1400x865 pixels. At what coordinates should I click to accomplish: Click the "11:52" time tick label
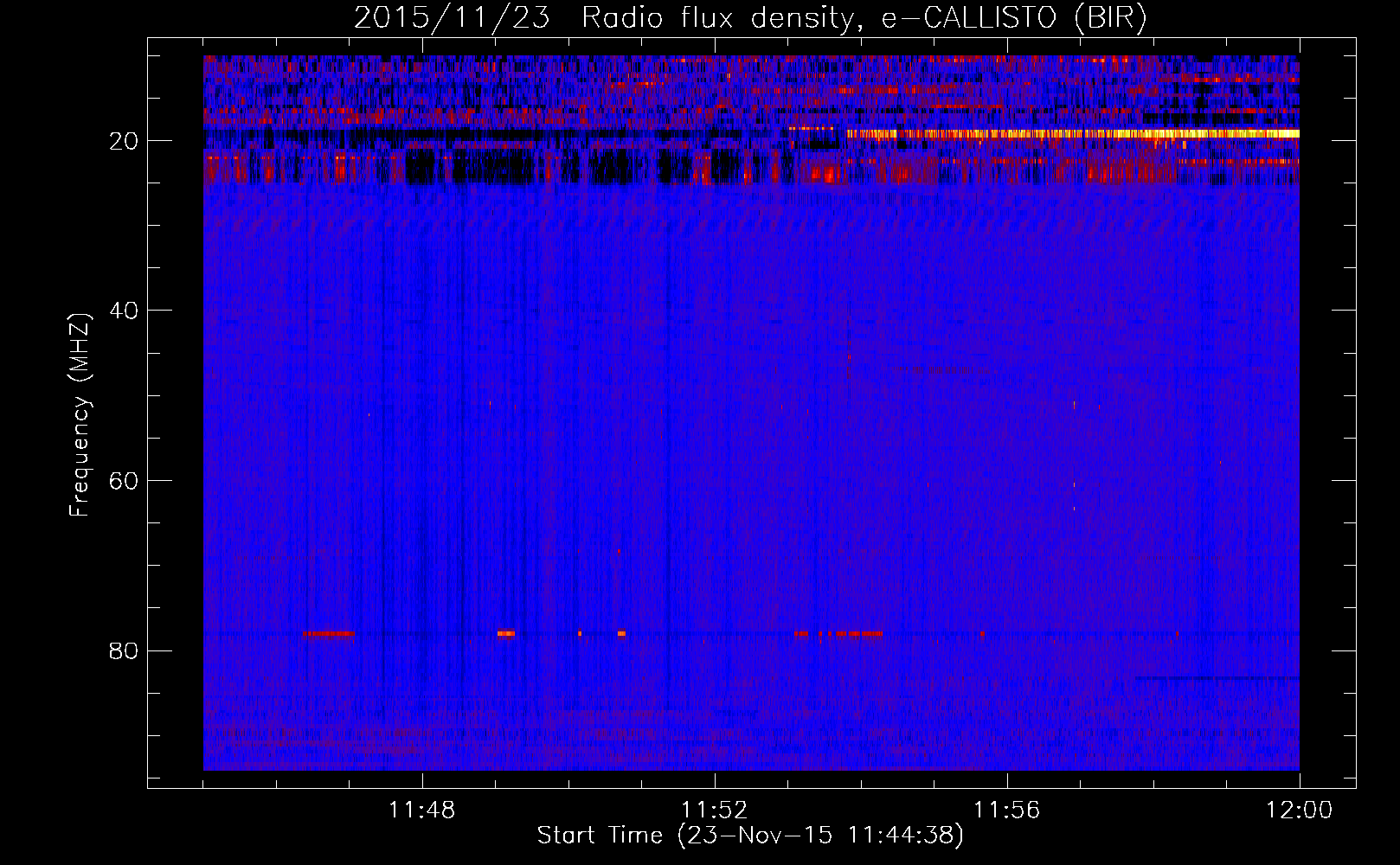click(715, 811)
